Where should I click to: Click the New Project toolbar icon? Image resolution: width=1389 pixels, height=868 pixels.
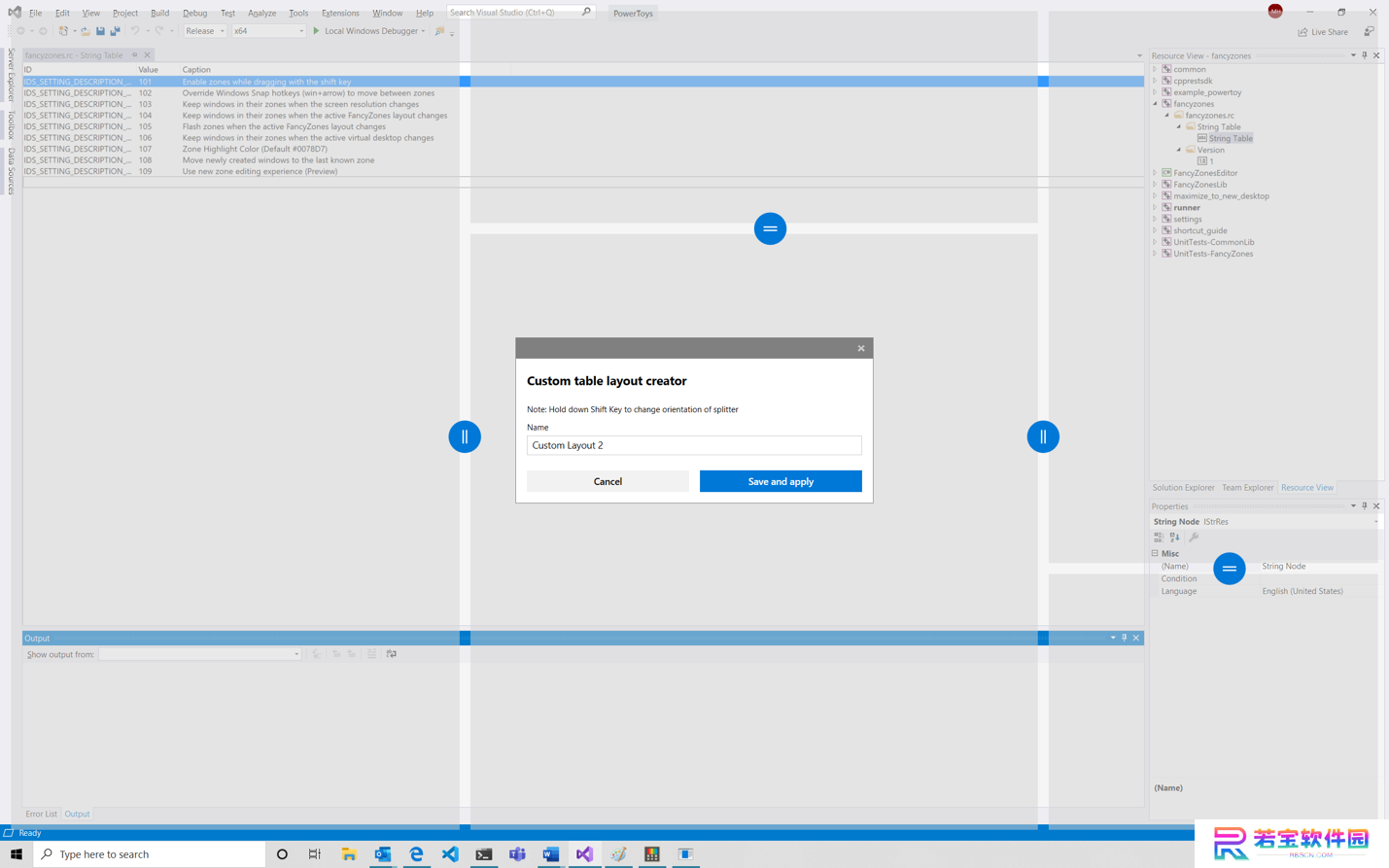pos(63,31)
